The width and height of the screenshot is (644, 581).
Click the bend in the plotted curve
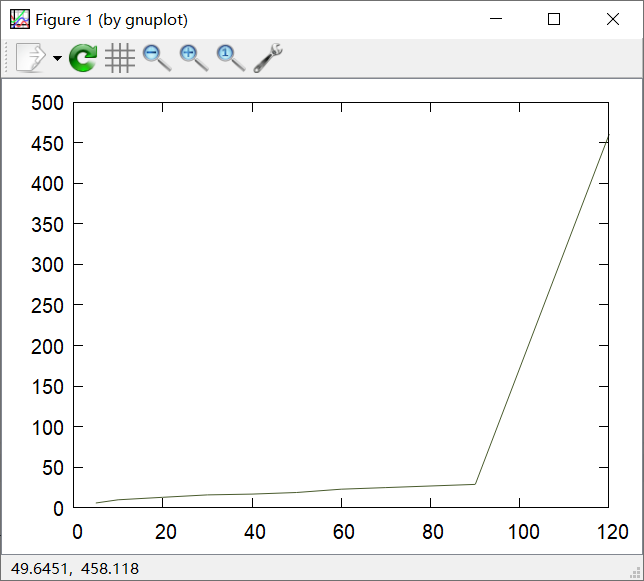point(475,484)
